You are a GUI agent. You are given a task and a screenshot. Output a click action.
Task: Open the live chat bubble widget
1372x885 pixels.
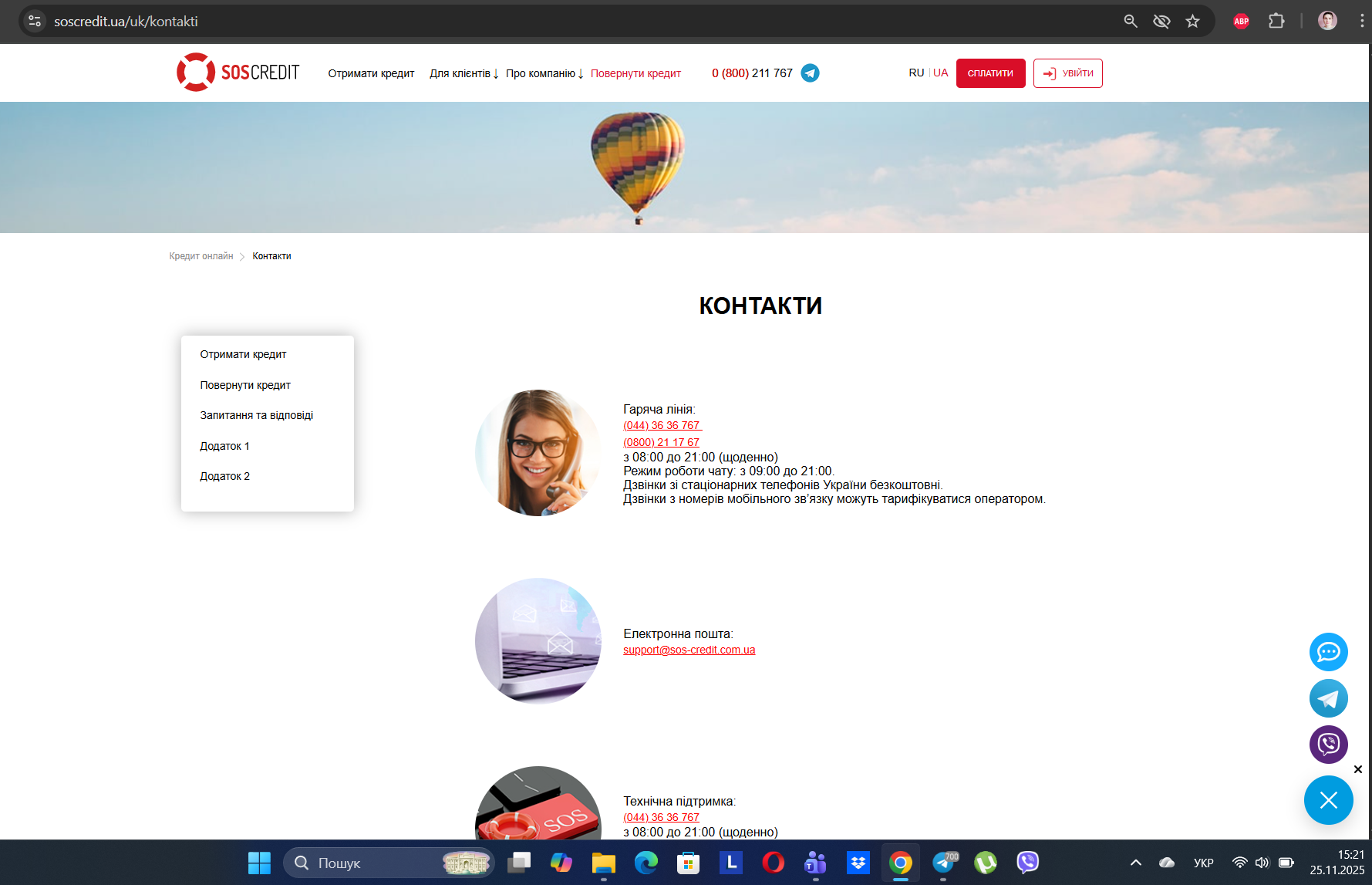coord(1328,652)
